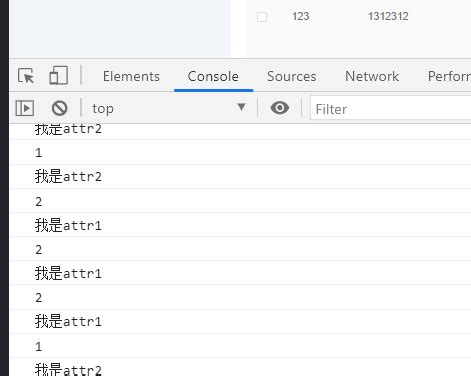471x376 pixels.
Task: Toggle the device toolbar icon
Action: coord(59,75)
